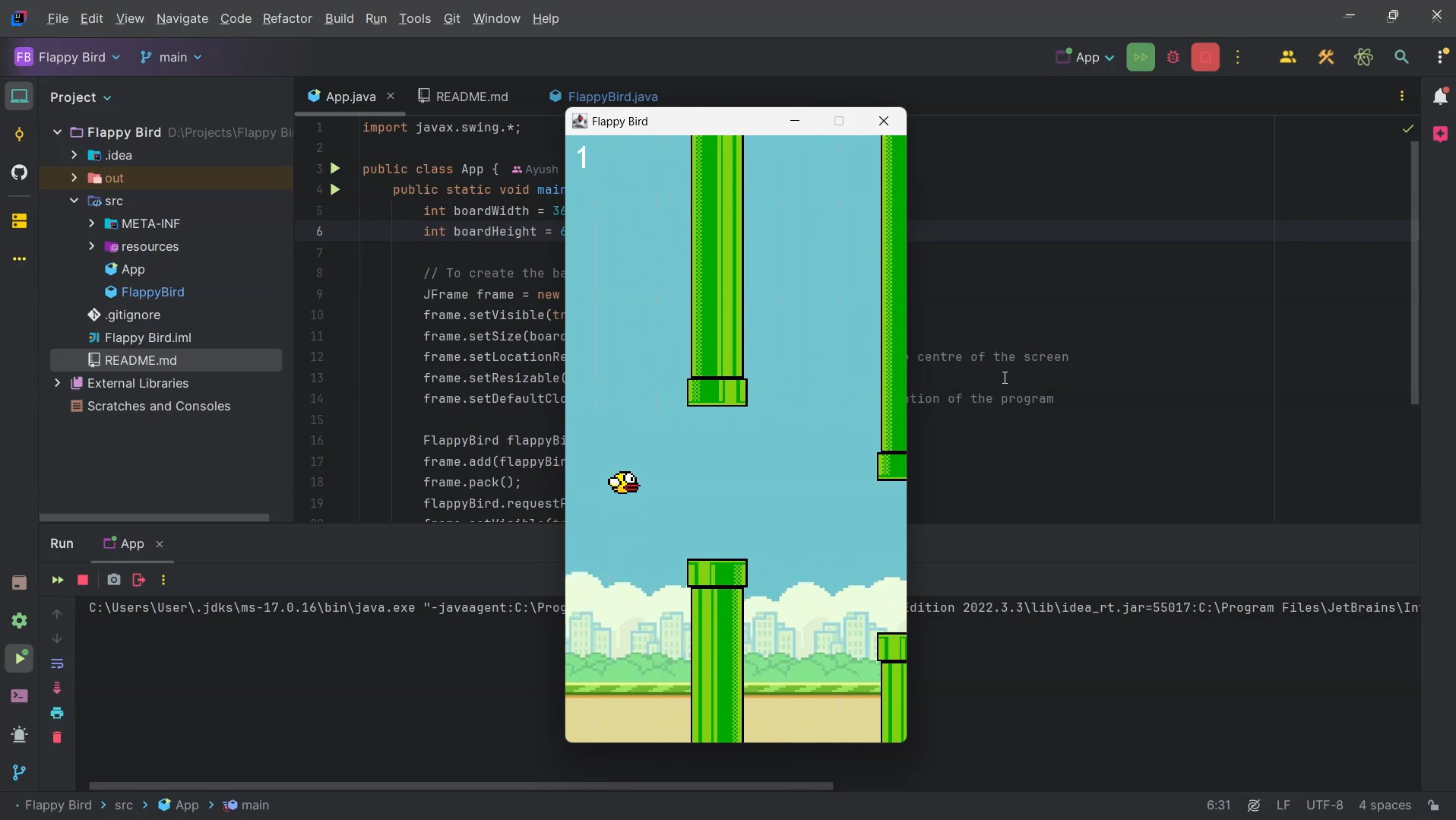Click the read-only lock toggle in status bar
Image resolution: width=1456 pixels, height=820 pixels.
click(1434, 806)
